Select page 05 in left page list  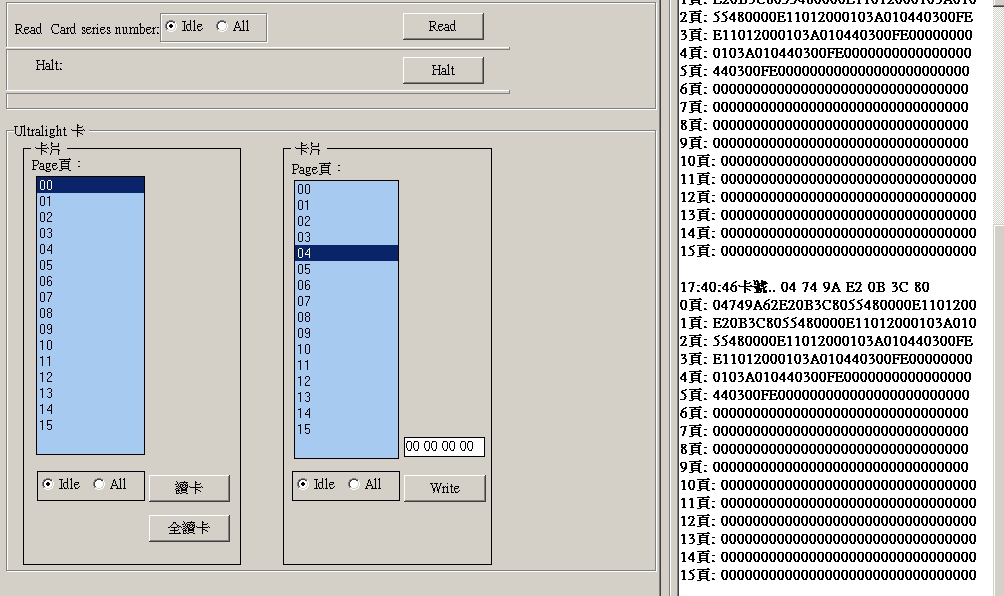90,265
